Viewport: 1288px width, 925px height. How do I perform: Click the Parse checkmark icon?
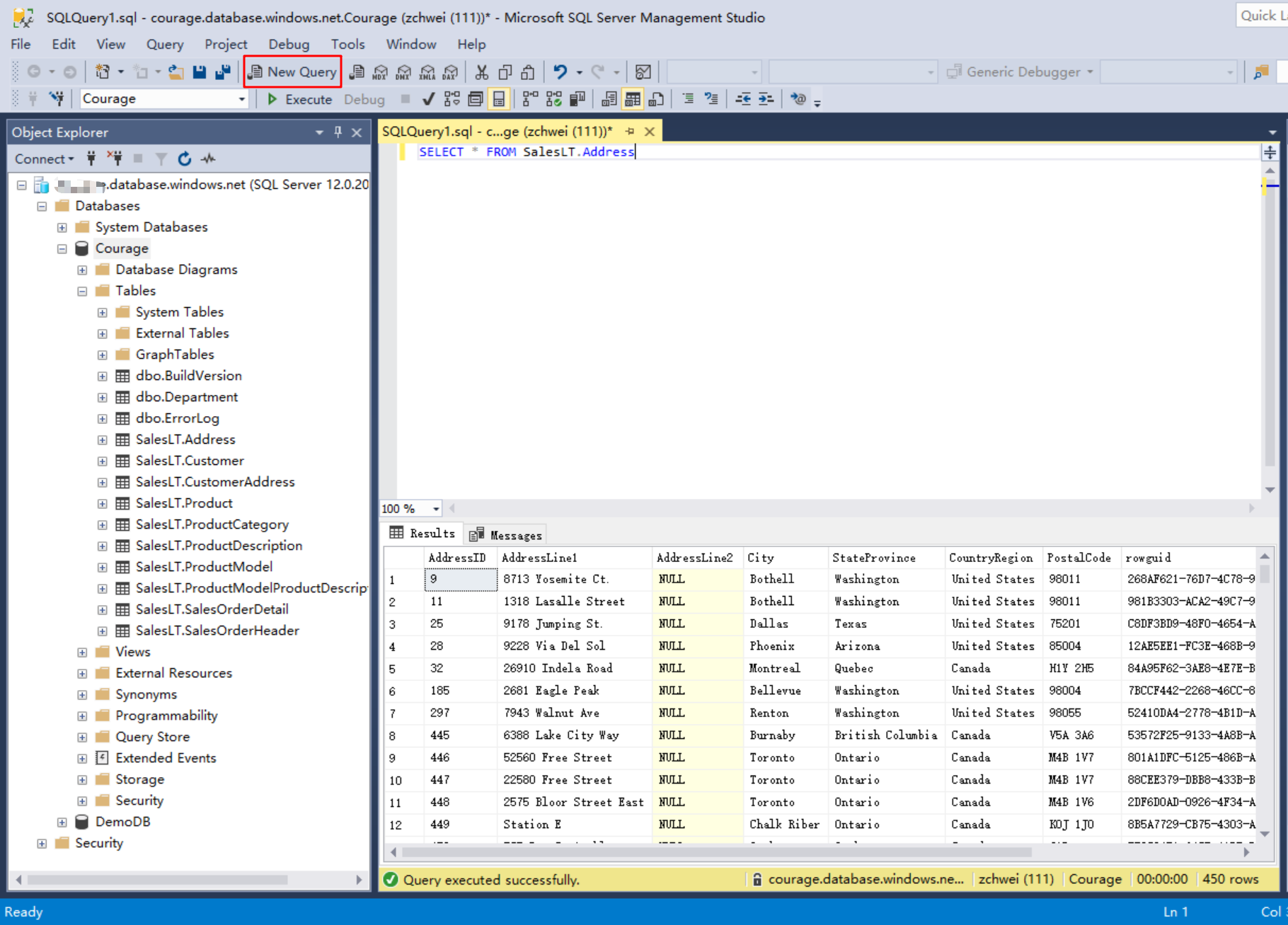[428, 99]
